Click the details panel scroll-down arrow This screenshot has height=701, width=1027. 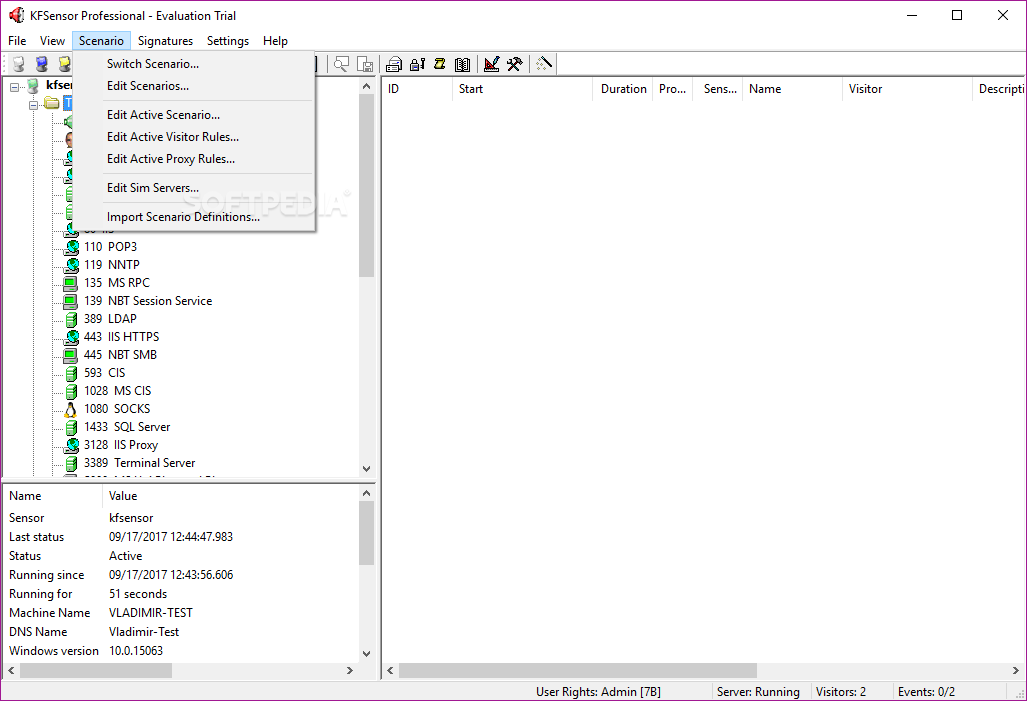(366, 653)
